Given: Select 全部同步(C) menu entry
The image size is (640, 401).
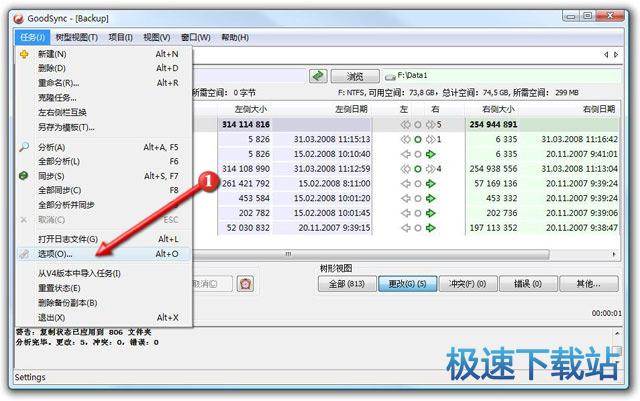Looking at the screenshot, I should 103,190.
